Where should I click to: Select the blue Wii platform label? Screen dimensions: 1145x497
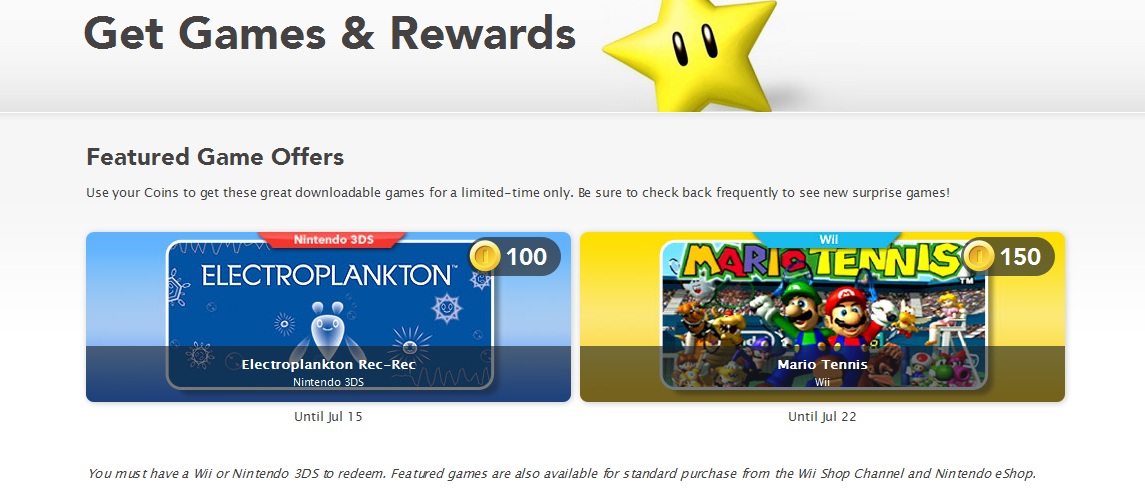(x=827, y=239)
